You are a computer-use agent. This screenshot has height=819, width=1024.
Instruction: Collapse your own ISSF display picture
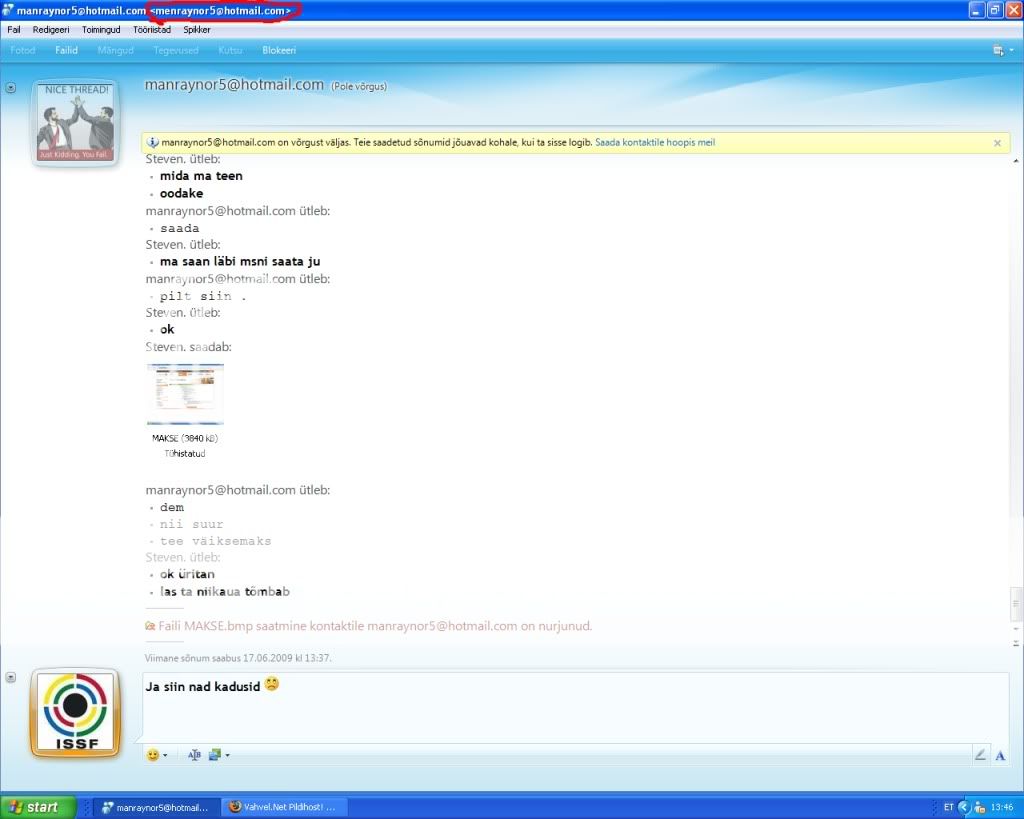[x=11, y=677]
